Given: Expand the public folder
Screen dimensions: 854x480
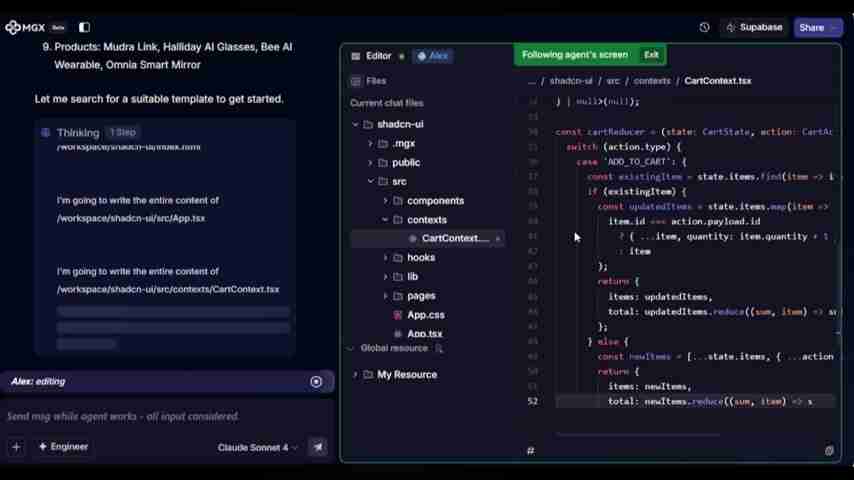Looking at the screenshot, I should [x=370, y=163].
